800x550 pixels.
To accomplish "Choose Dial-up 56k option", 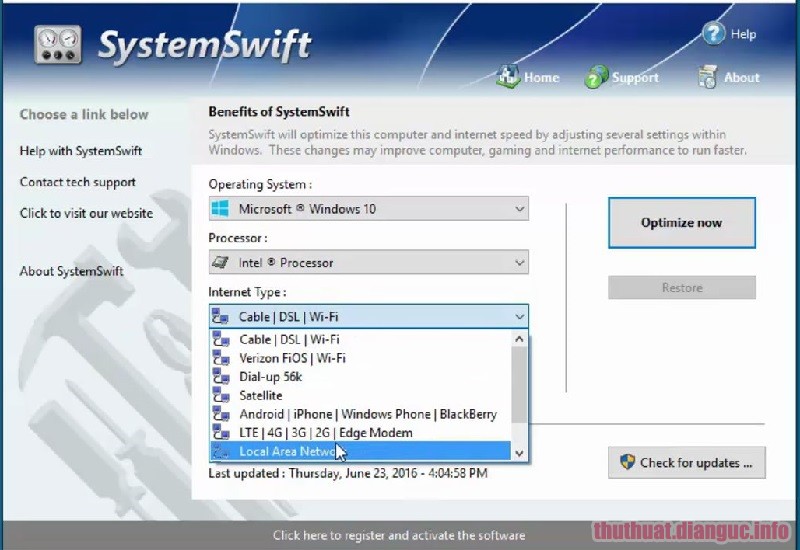I will (x=361, y=377).
